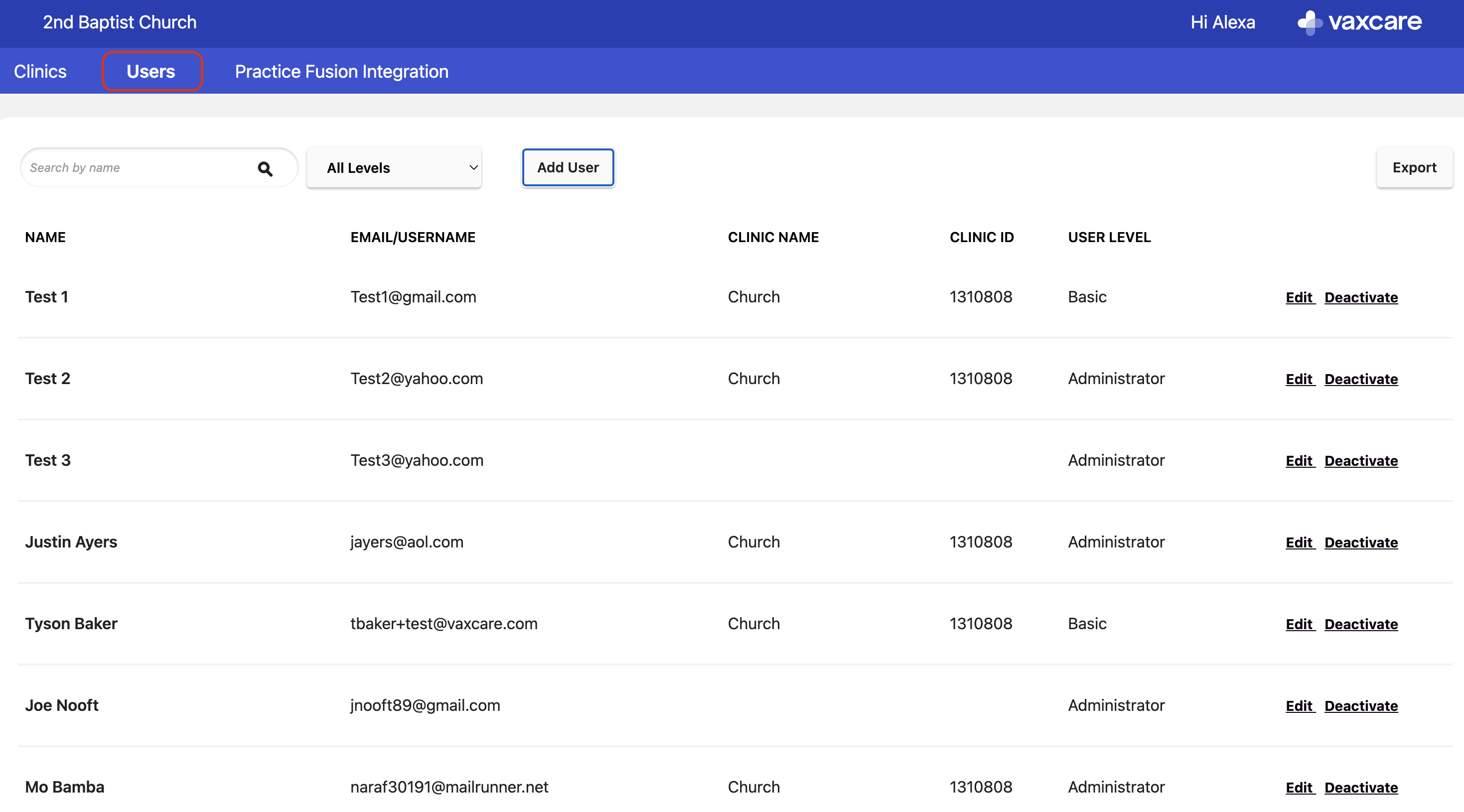Image resolution: width=1464 pixels, height=812 pixels.
Task: Deactivate the Test 2 user
Action: point(1360,379)
